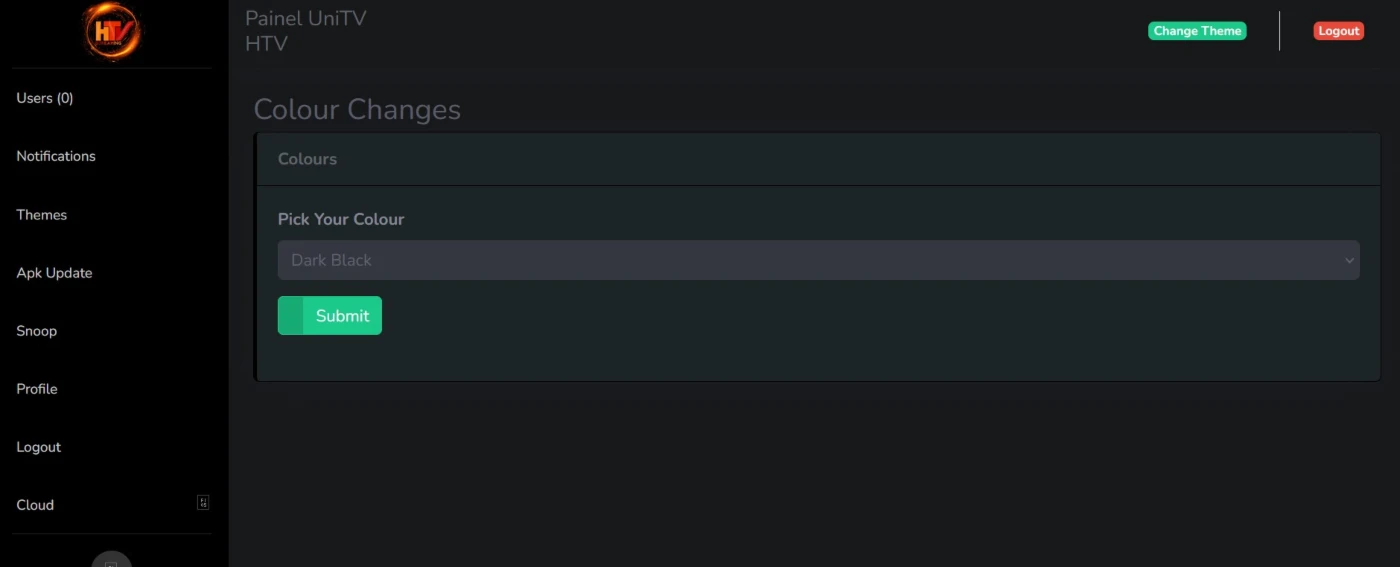Click the Pick Your Colour label
The height and width of the screenshot is (567, 1400).
341,219
